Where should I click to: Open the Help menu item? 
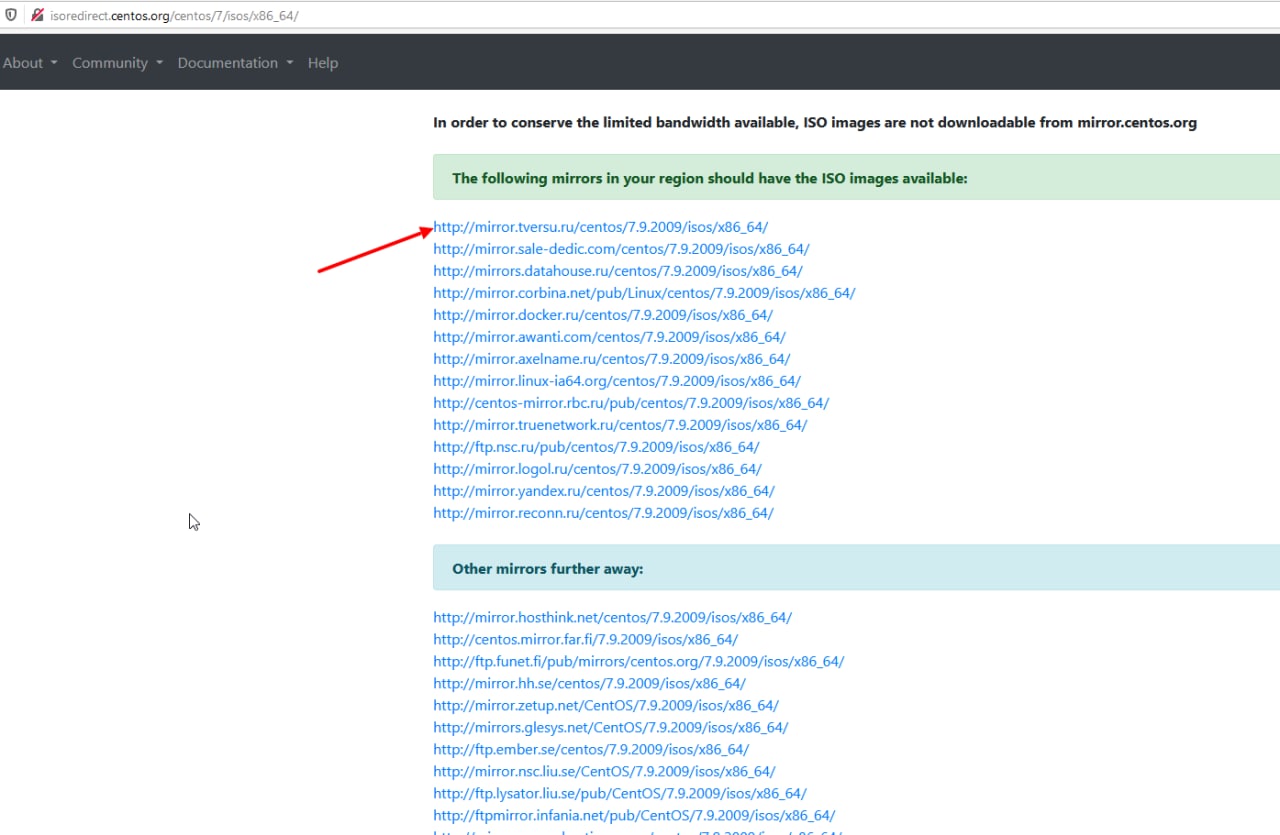[323, 63]
